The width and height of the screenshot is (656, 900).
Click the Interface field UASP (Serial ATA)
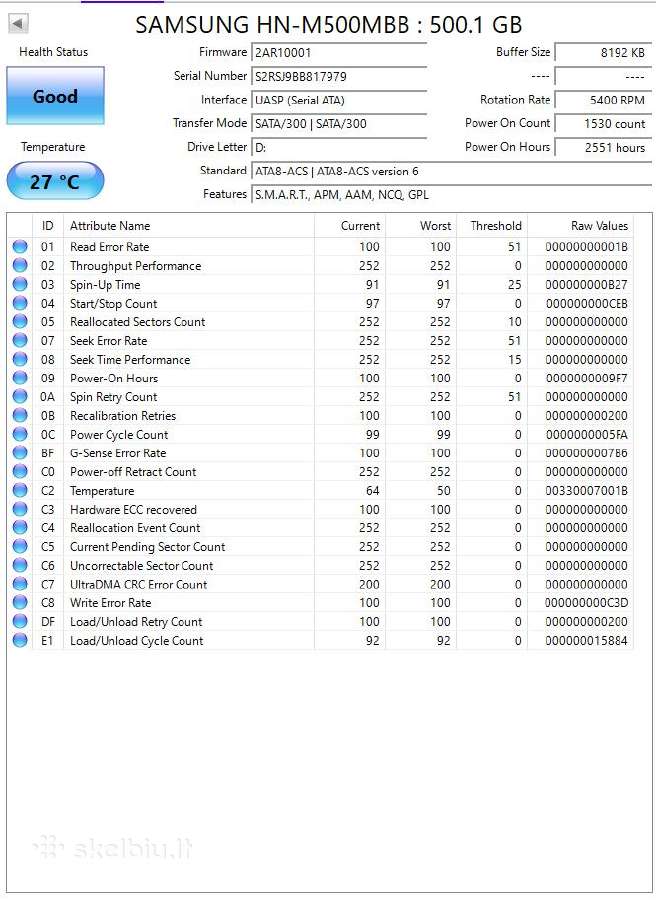click(x=339, y=100)
